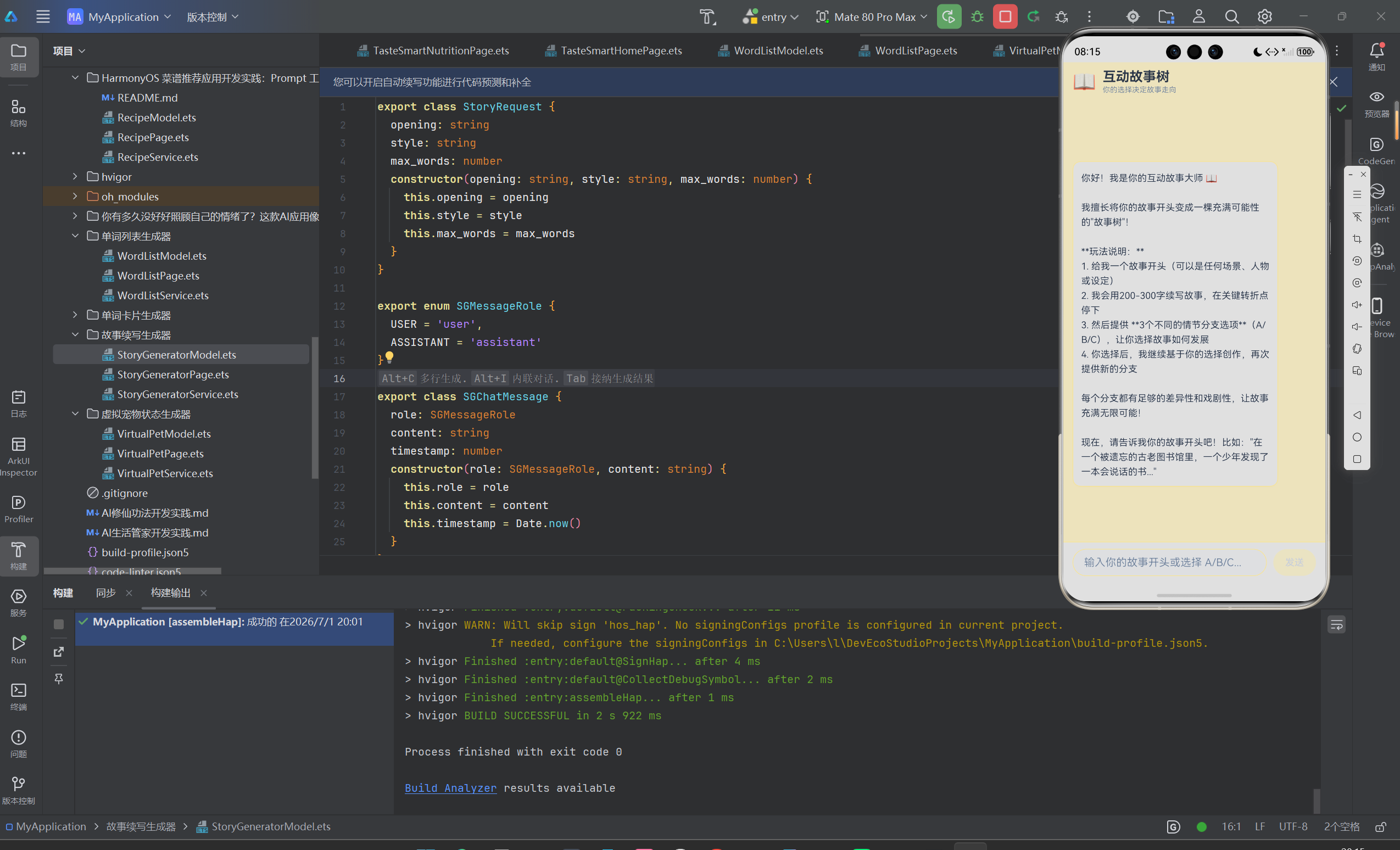Collapse the 故事续写生成器 folder
The image size is (1400, 850).
click(75, 334)
